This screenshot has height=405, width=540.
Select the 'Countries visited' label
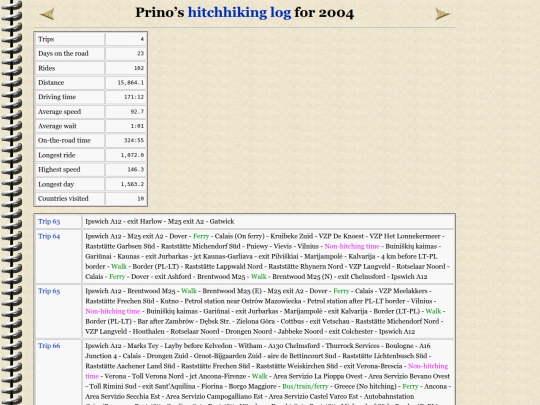[x=63, y=199]
